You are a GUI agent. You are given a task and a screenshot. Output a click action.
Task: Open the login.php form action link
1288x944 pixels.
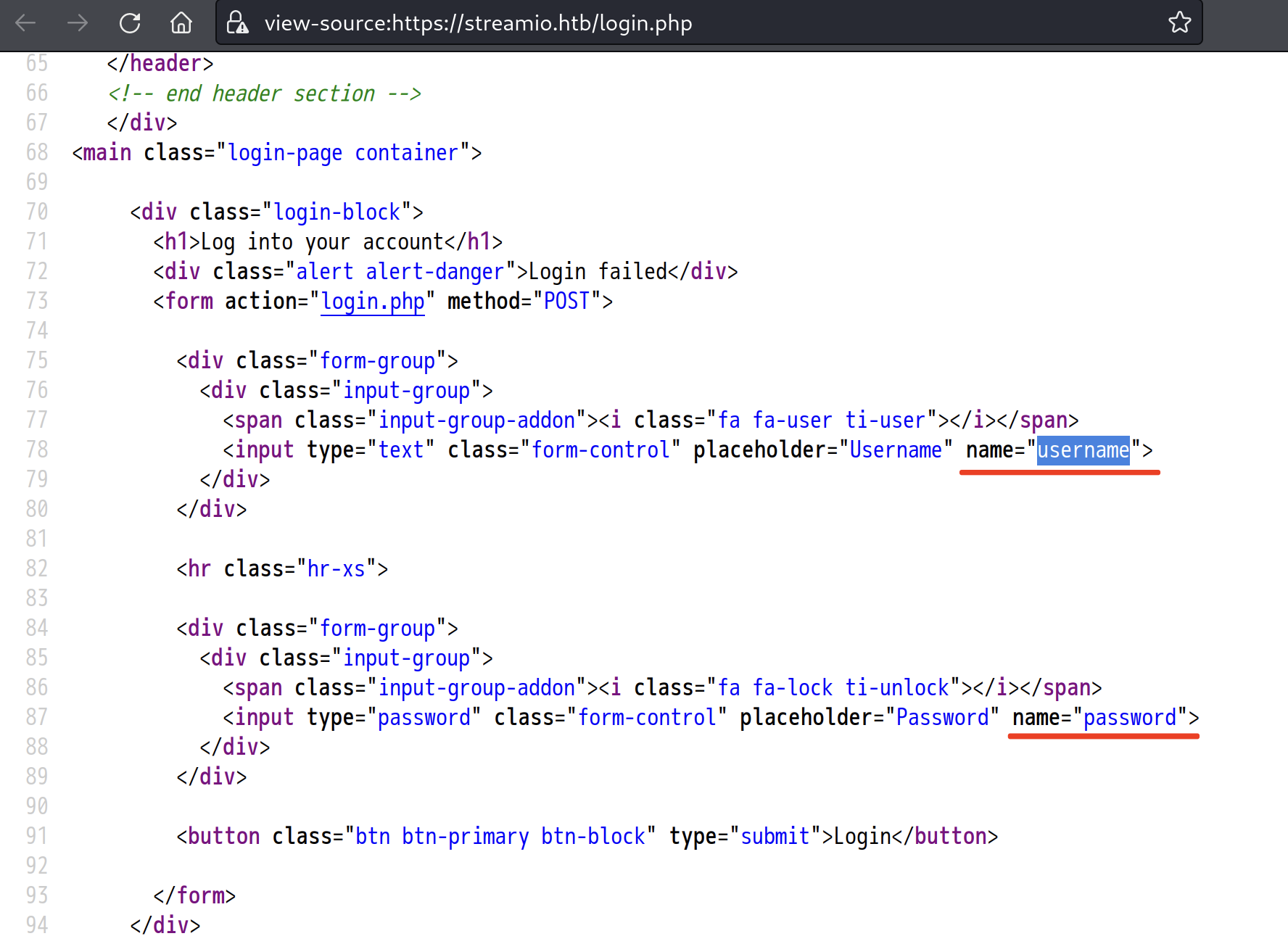coord(373,301)
